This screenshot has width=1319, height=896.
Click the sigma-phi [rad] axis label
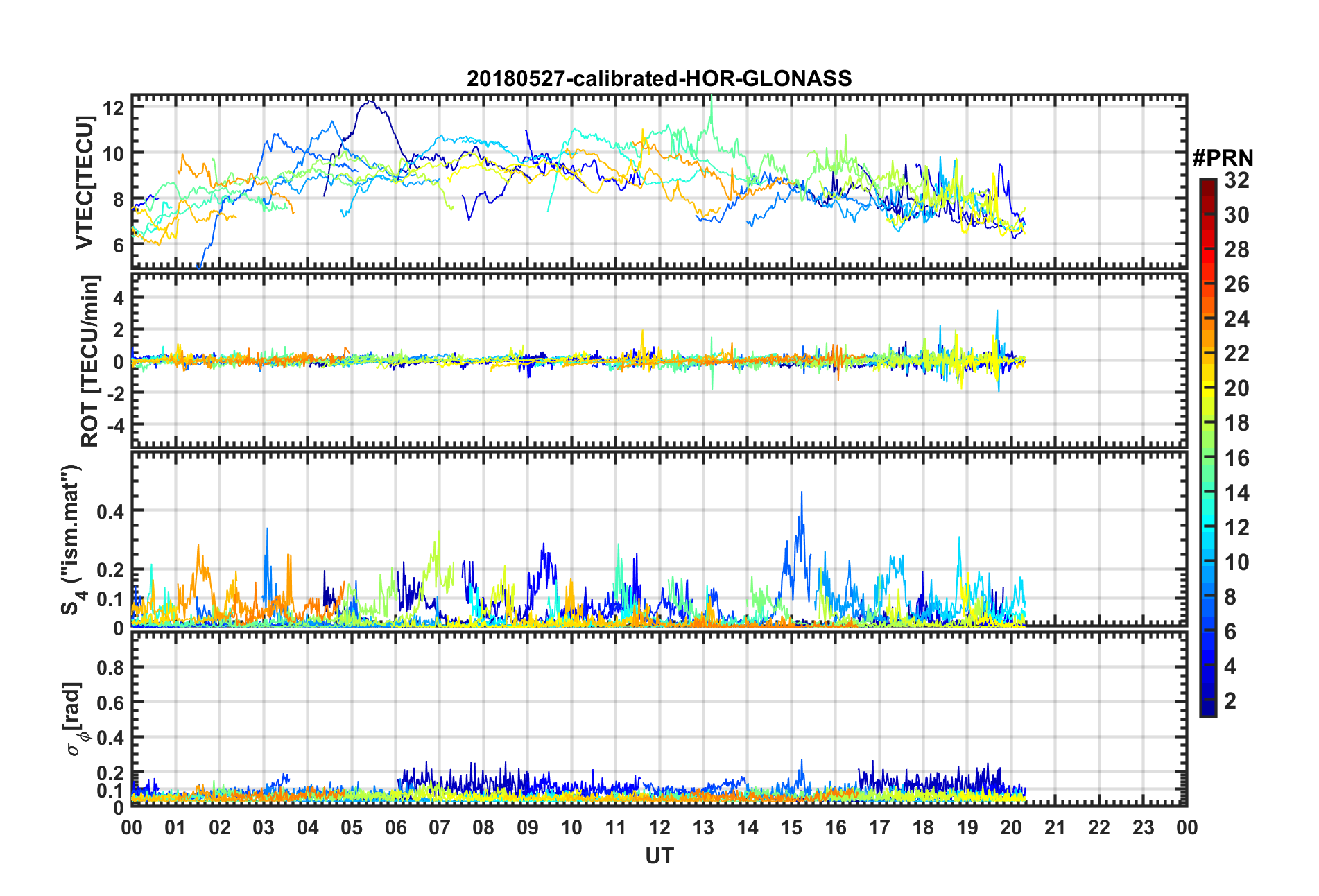[x=75, y=719]
